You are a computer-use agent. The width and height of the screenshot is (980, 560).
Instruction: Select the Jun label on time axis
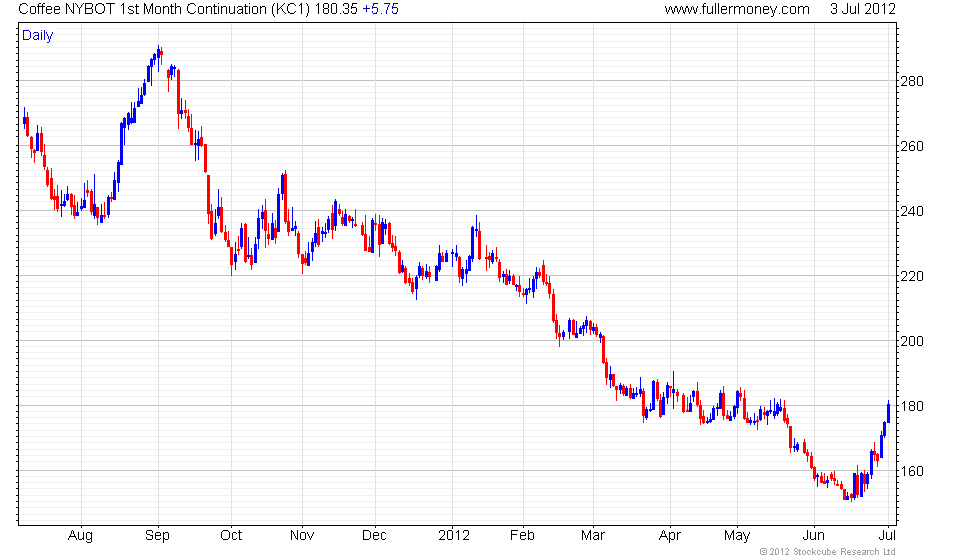pos(813,536)
